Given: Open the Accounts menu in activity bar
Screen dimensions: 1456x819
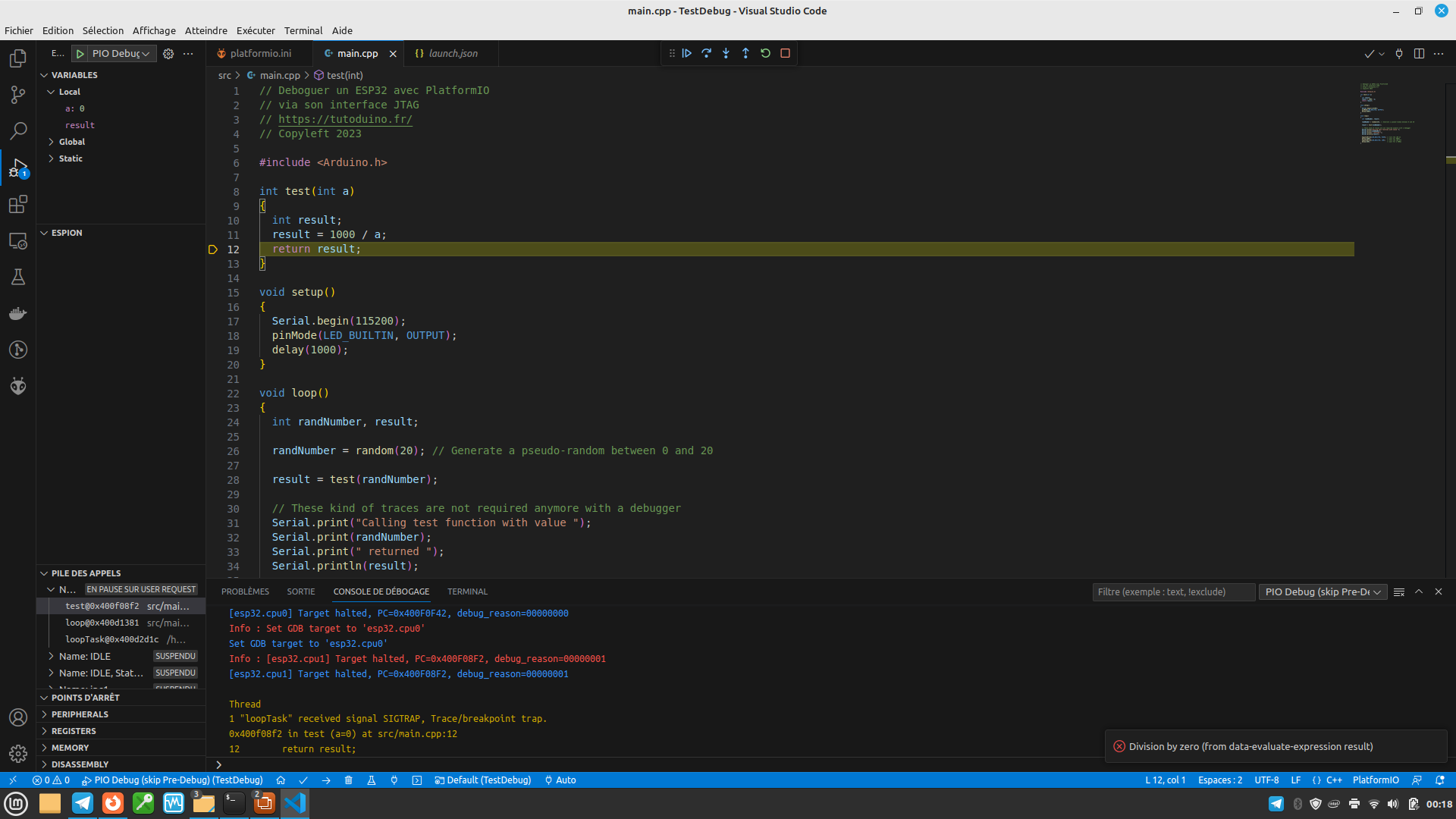Looking at the screenshot, I should click(x=18, y=717).
